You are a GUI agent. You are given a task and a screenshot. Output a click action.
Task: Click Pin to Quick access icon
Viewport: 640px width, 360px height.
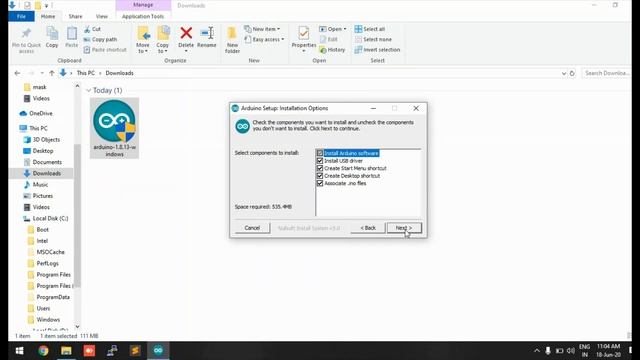(x=26, y=33)
